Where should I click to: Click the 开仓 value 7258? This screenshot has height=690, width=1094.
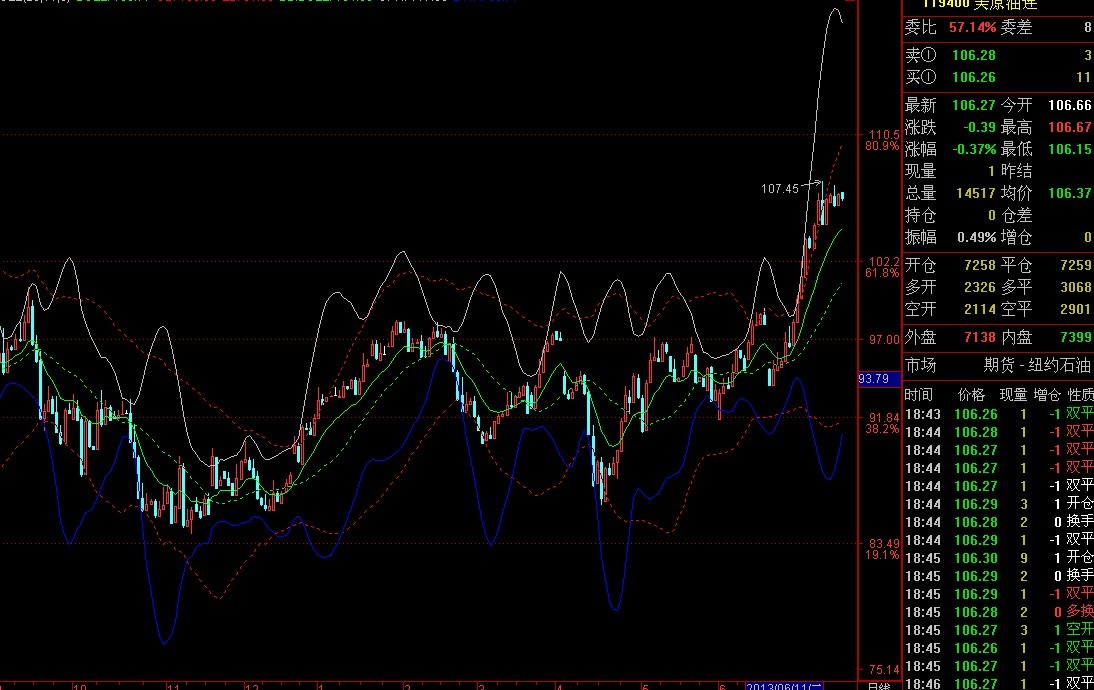(980, 265)
